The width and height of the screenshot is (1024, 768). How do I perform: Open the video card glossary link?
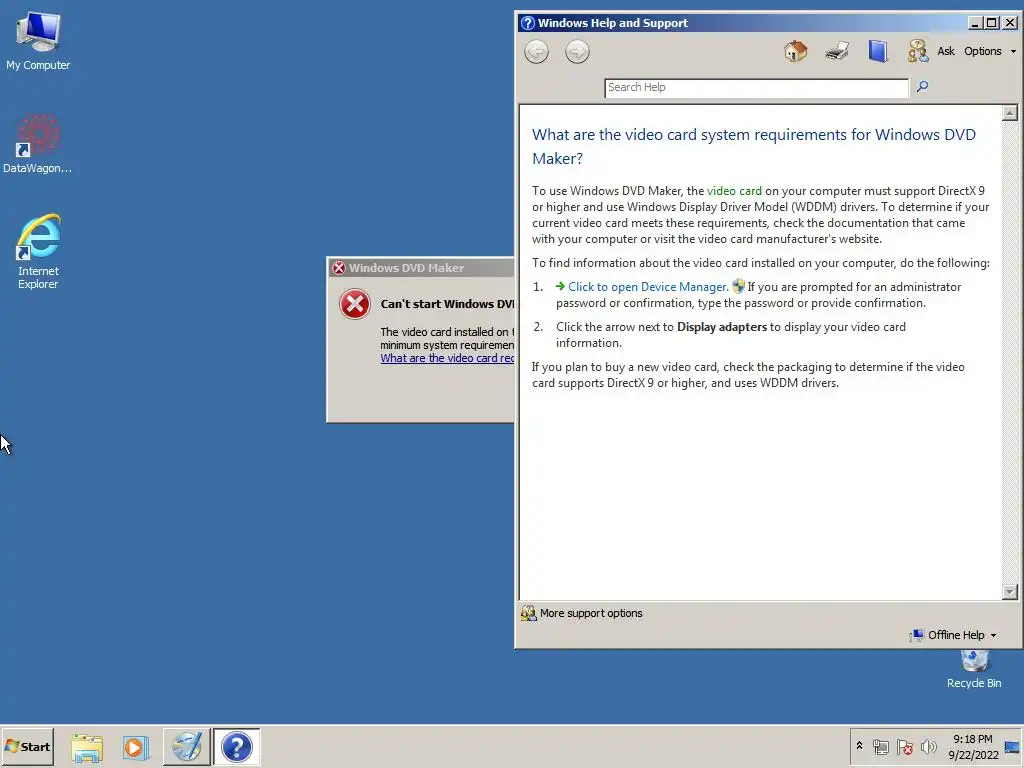tap(734, 191)
